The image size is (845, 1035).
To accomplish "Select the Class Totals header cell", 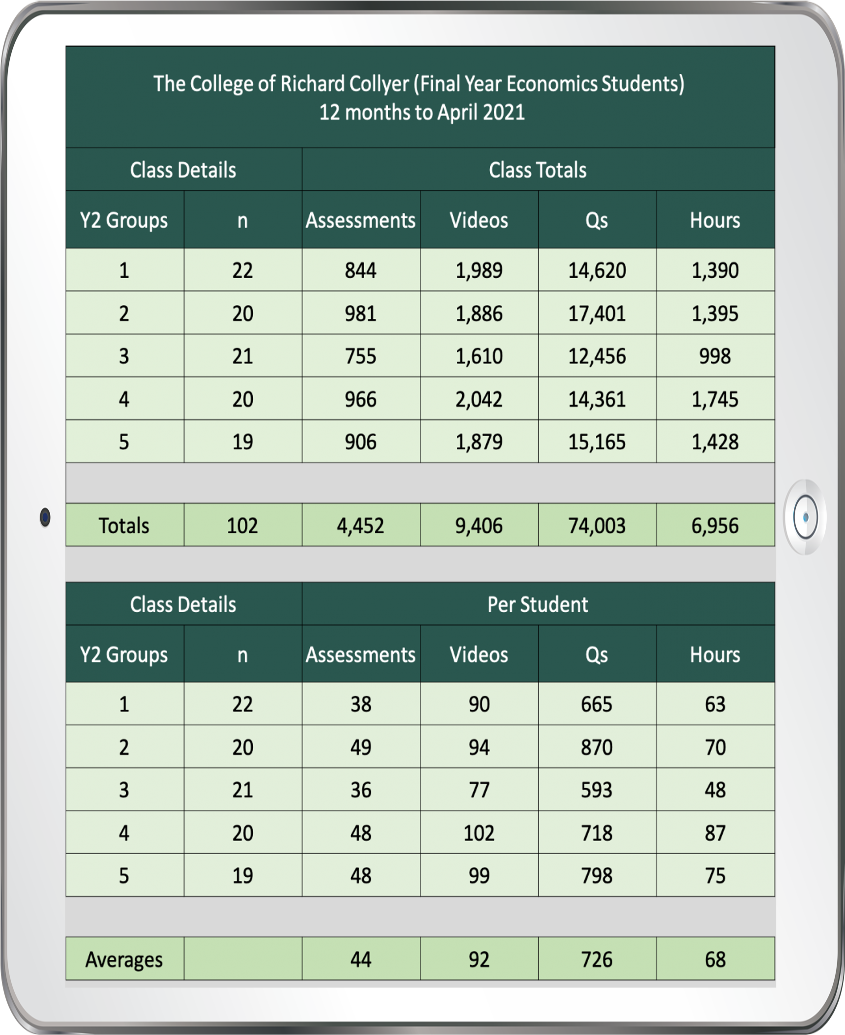I will [x=538, y=170].
